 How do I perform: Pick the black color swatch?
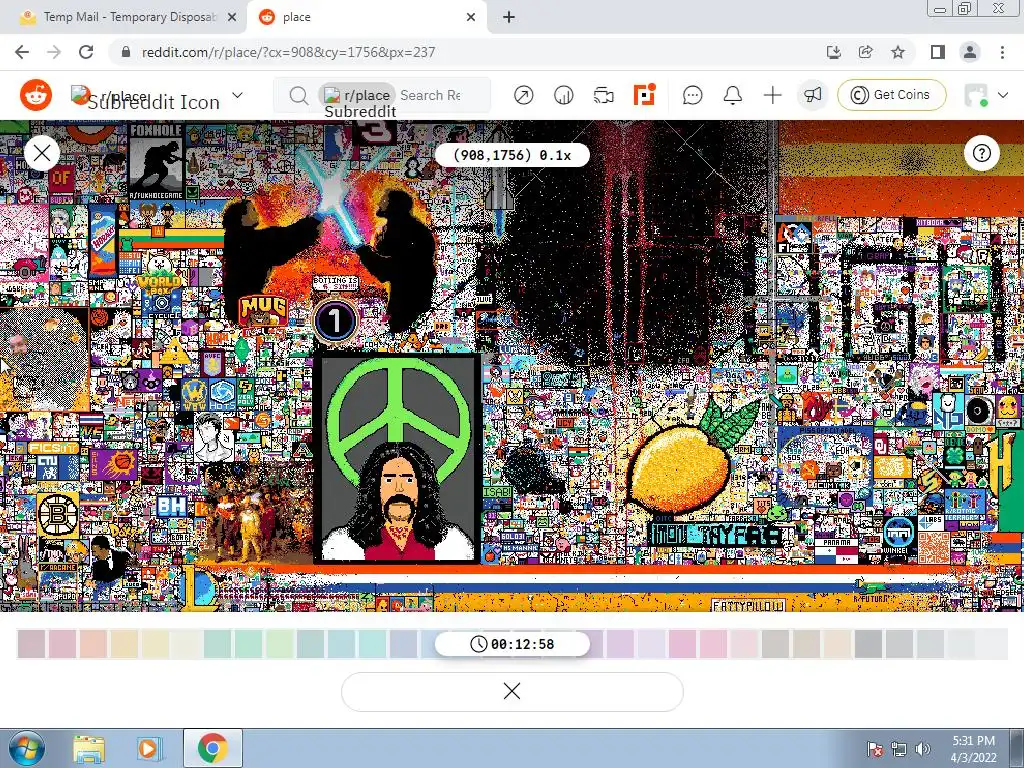click(x=869, y=644)
